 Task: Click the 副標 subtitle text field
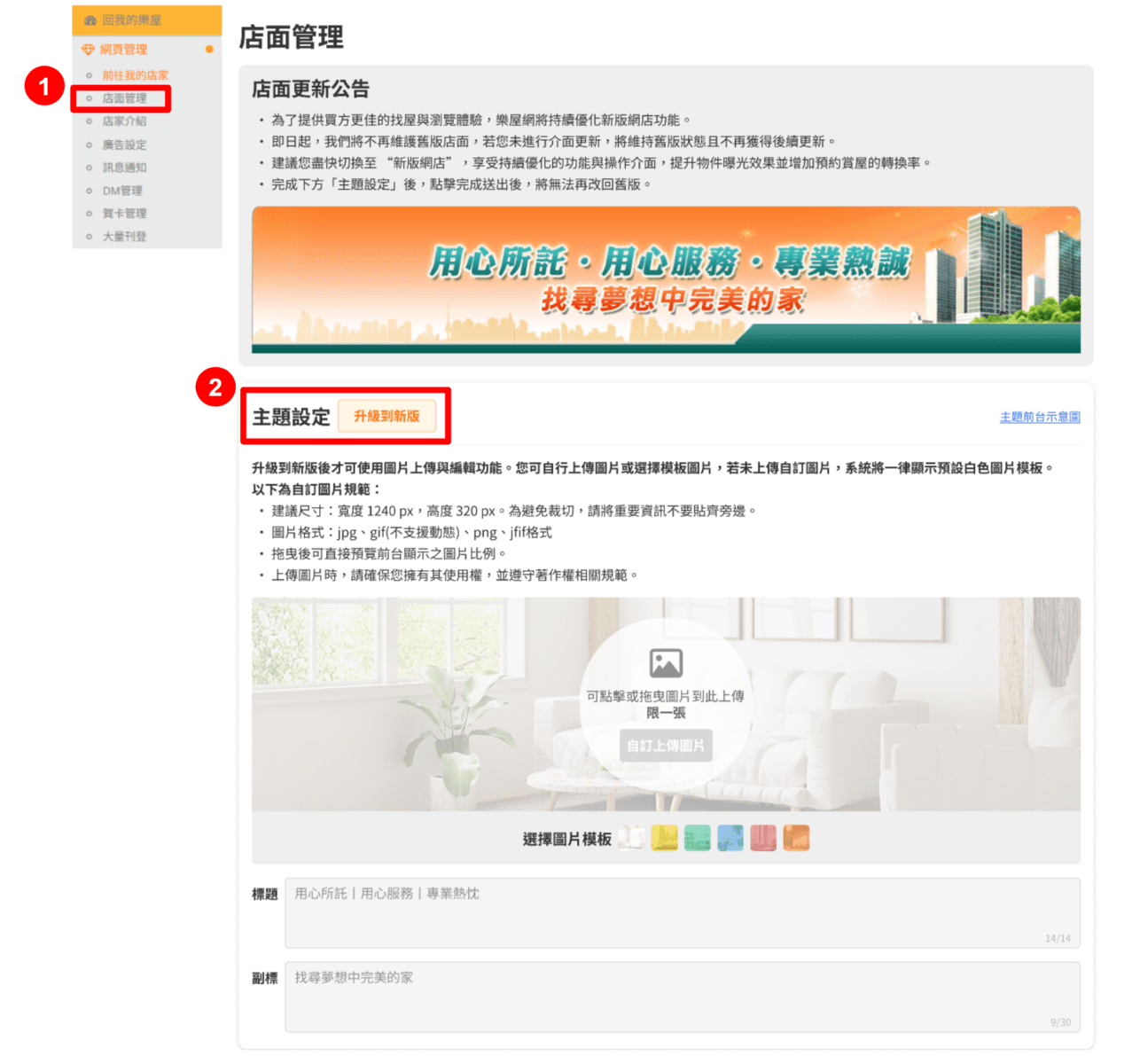coord(683,997)
